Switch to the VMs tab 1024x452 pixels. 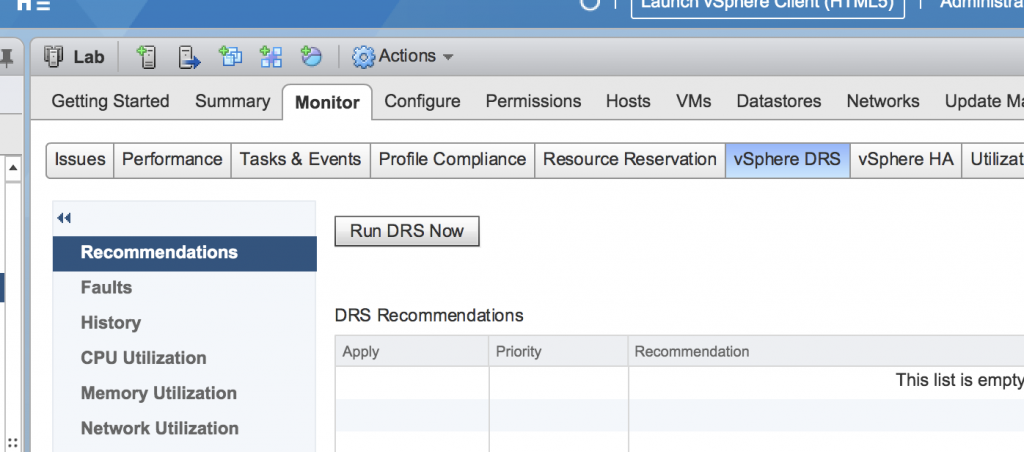pos(694,101)
